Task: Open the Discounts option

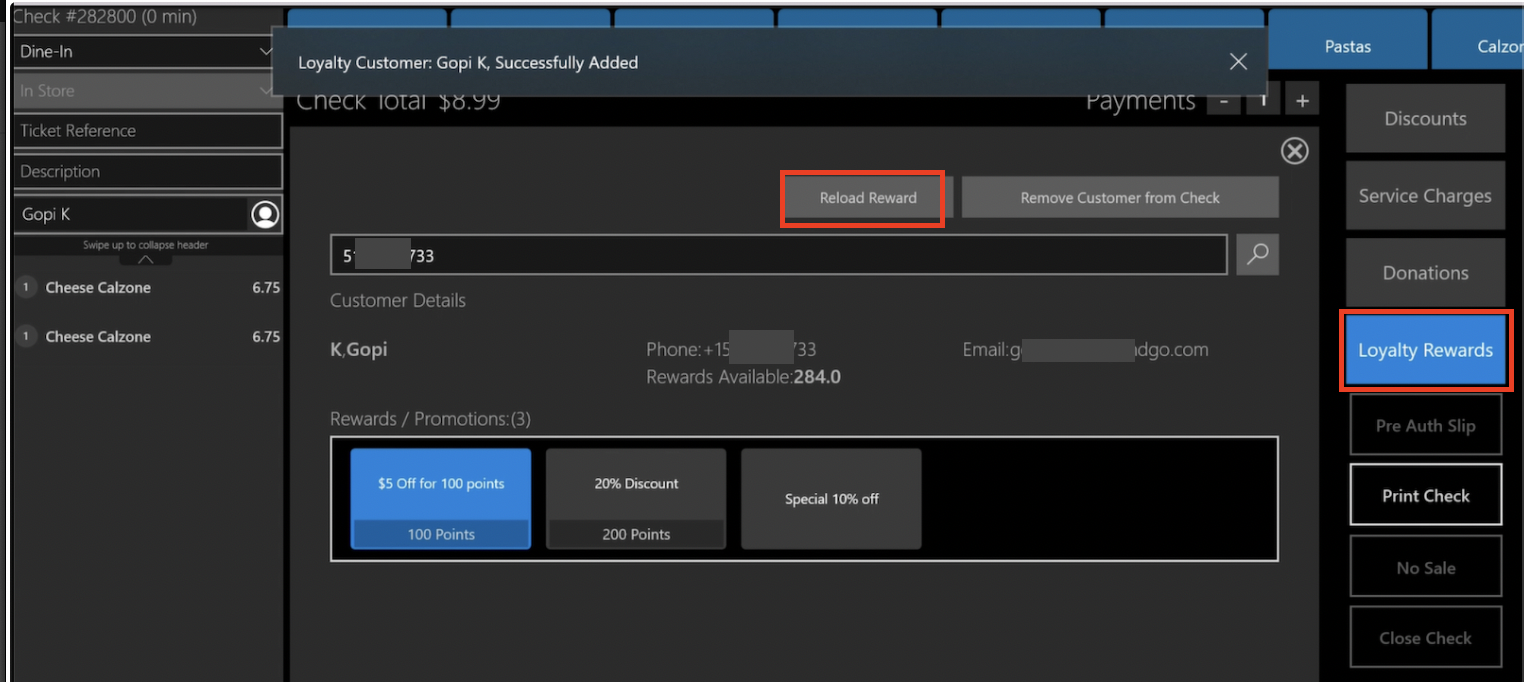Action: [x=1425, y=119]
